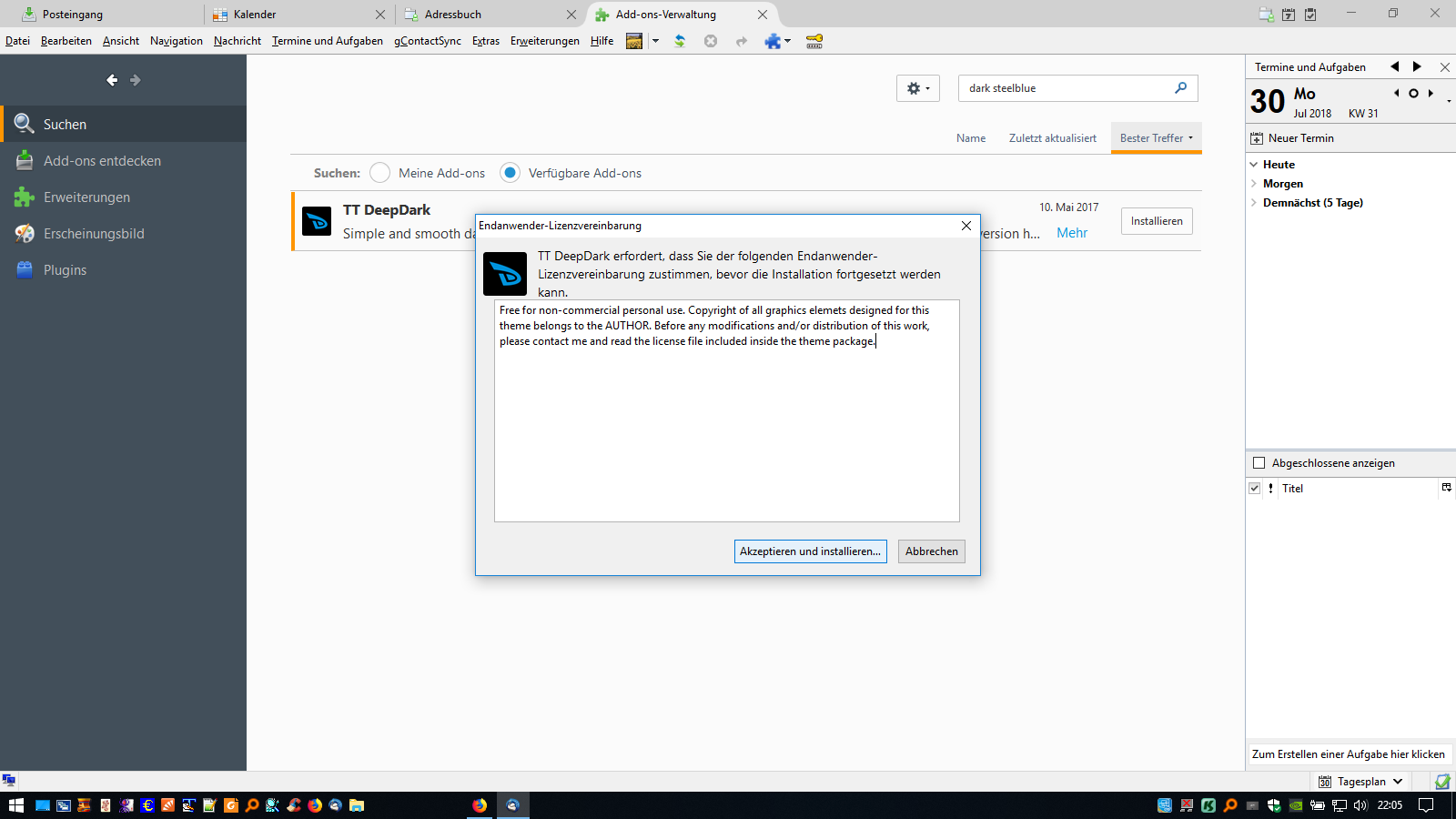Open the Plugins category
This screenshot has height=819, width=1456.
124,269
